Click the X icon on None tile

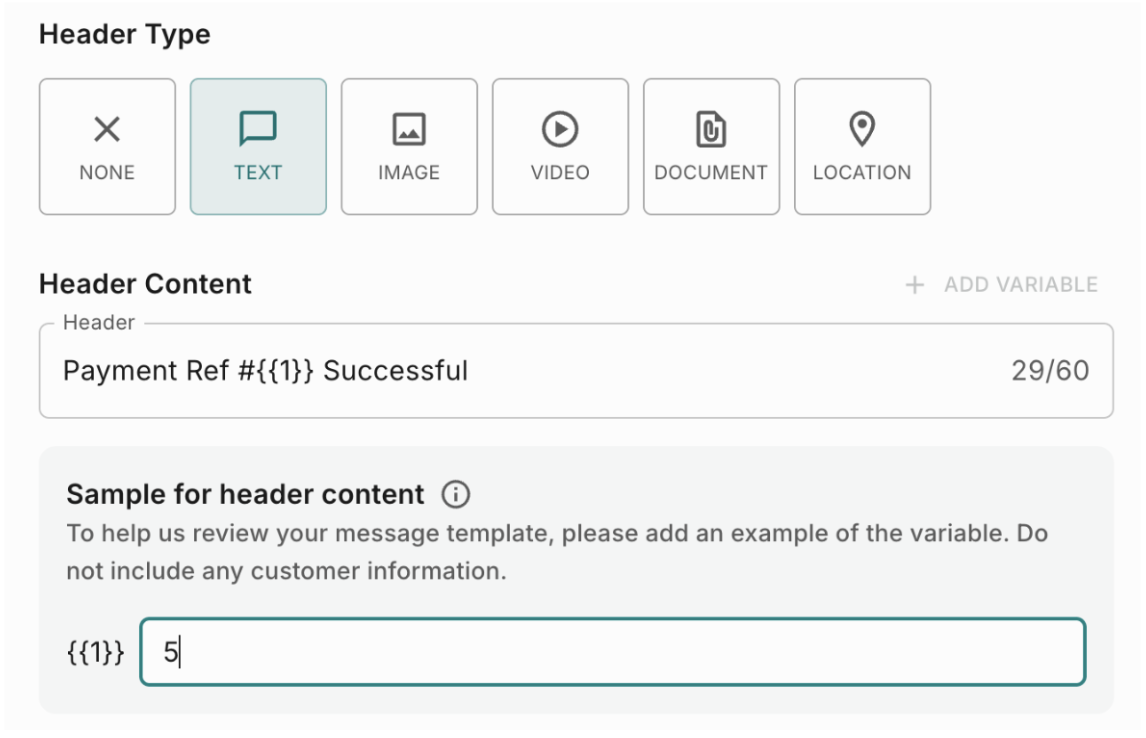[107, 129]
